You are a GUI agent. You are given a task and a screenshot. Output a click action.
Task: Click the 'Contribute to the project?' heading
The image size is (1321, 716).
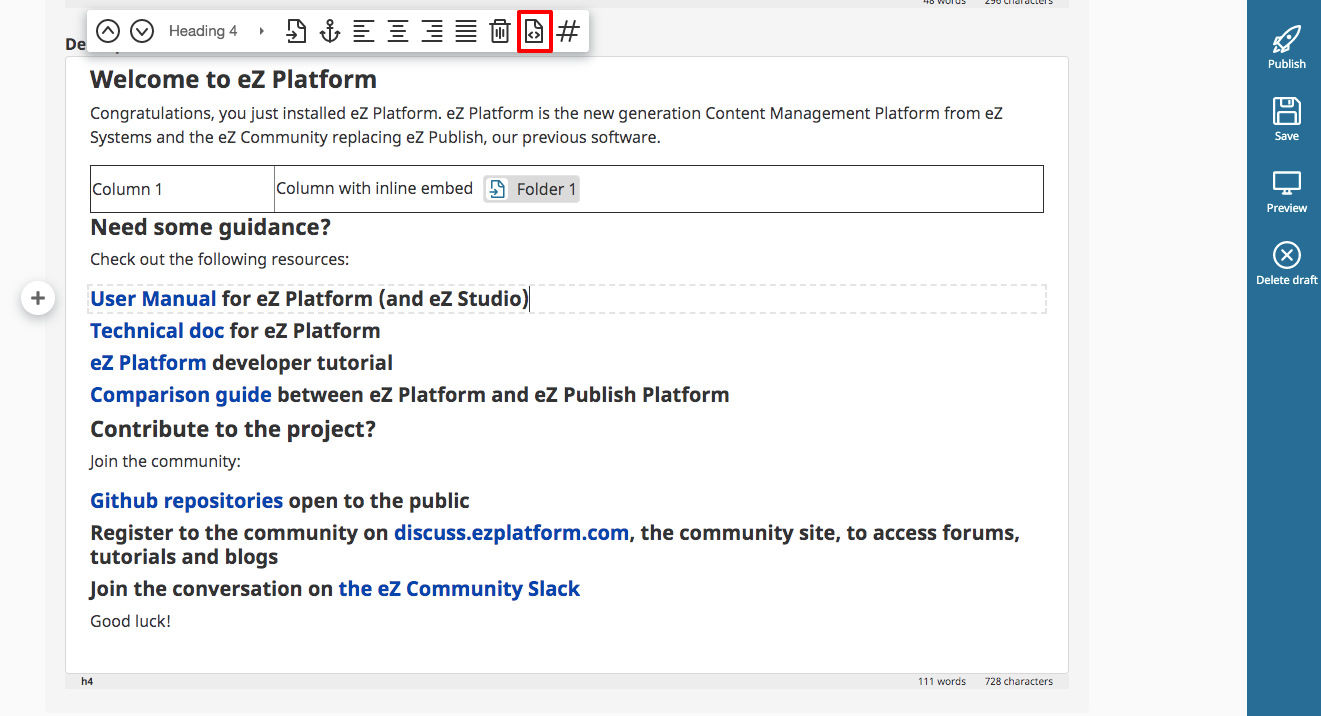[x=233, y=429]
